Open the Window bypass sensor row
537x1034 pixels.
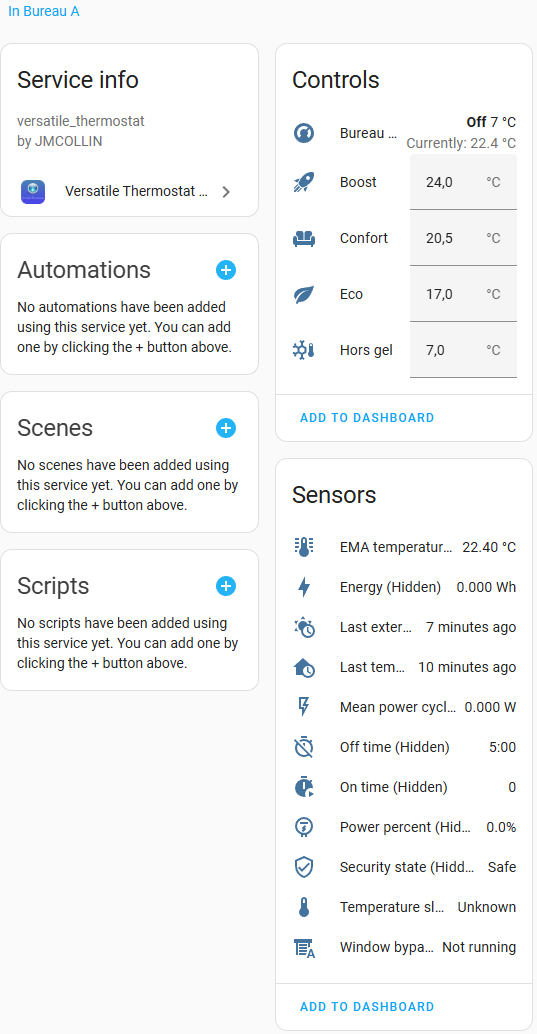pos(404,948)
